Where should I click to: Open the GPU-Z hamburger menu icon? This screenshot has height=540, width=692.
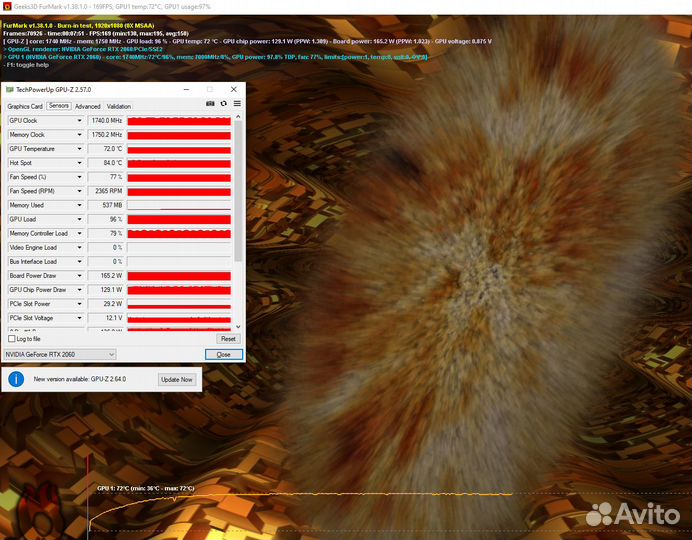(x=237, y=103)
